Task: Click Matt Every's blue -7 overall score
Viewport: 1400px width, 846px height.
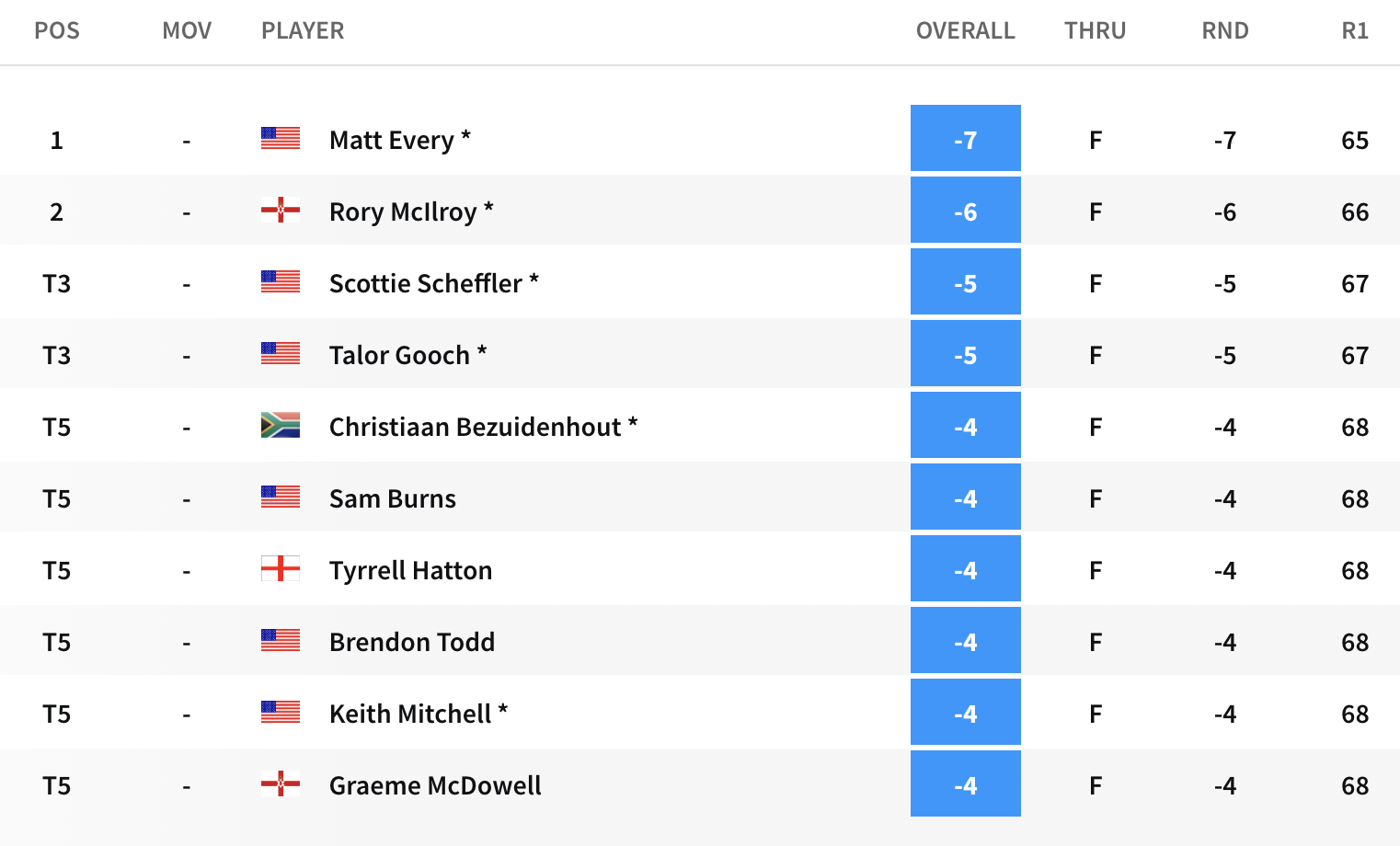Action: pos(965,138)
